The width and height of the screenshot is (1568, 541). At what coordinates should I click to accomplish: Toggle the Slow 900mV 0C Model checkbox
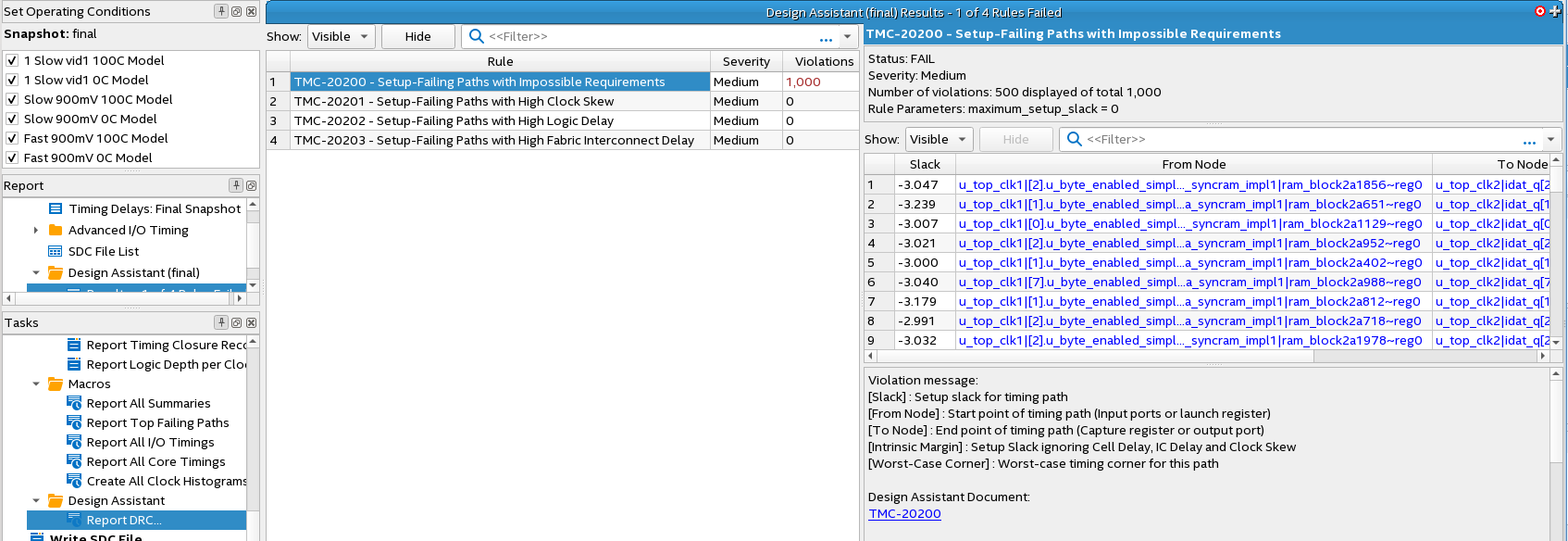pyautogui.click(x=12, y=119)
